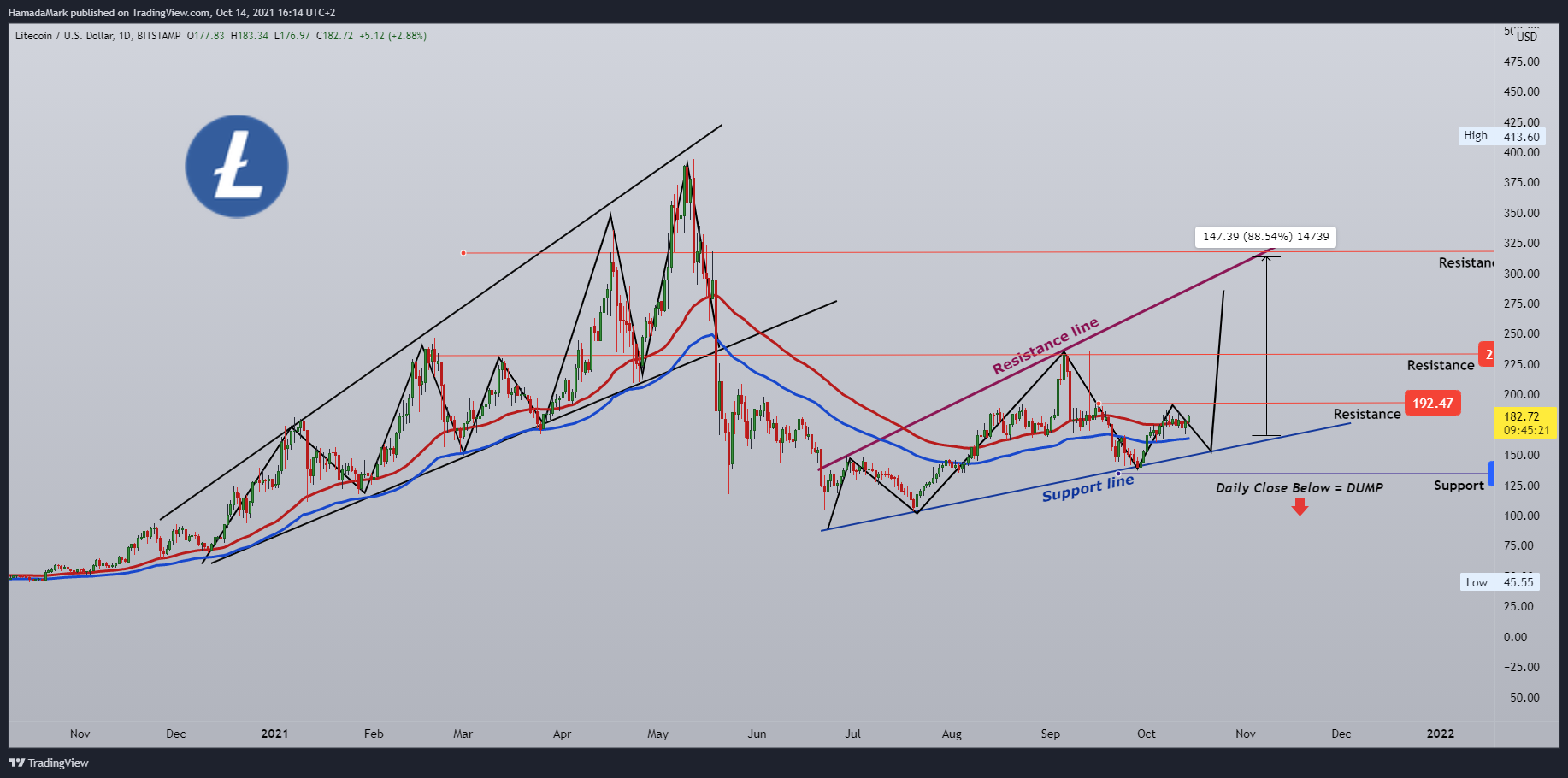Click the 2021 label on the time axis
The width and height of the screenshot is (1568, 778).
click(x=274, y=734)
